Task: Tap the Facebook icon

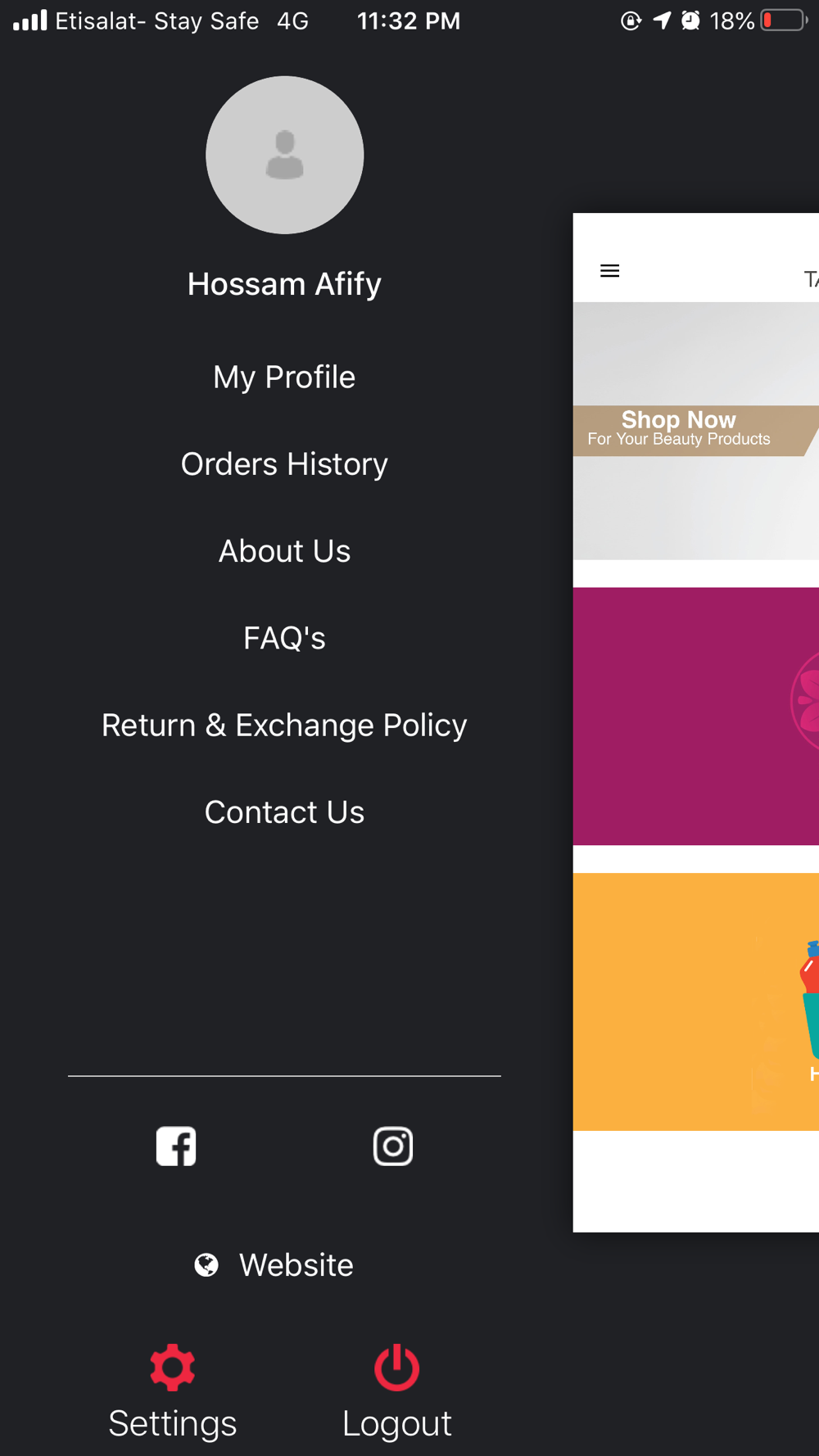Action: 176,1146
